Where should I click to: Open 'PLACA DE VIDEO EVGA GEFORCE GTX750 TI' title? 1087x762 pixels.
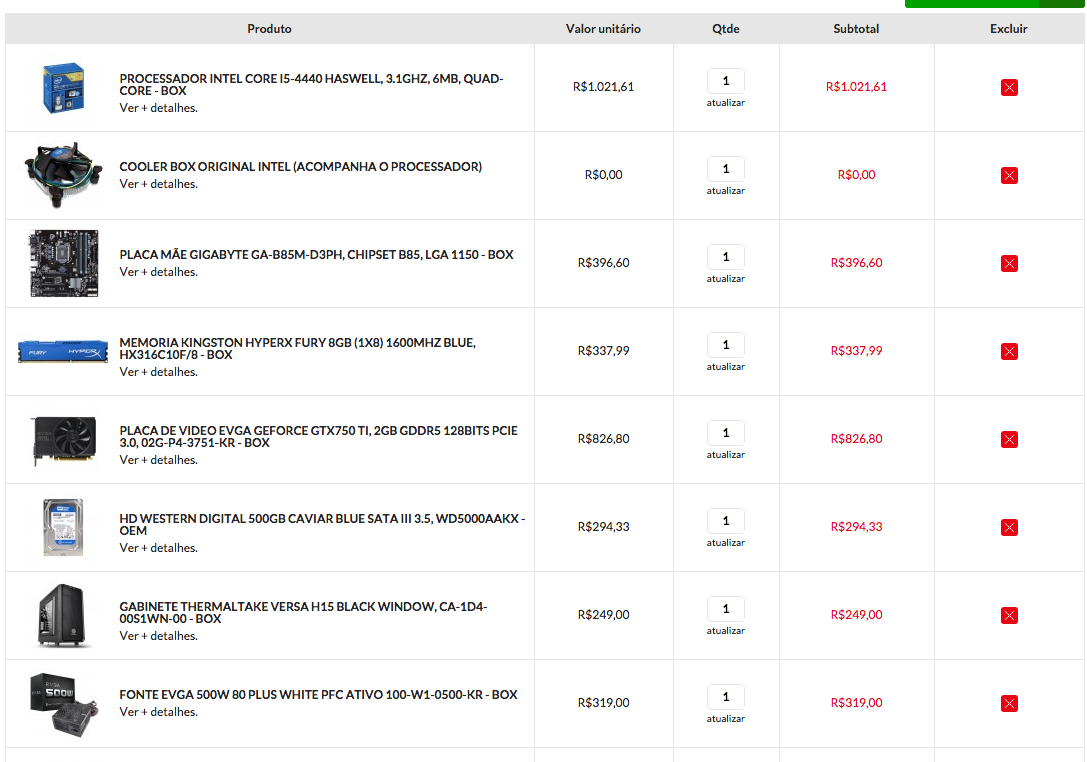coord(318,437)
